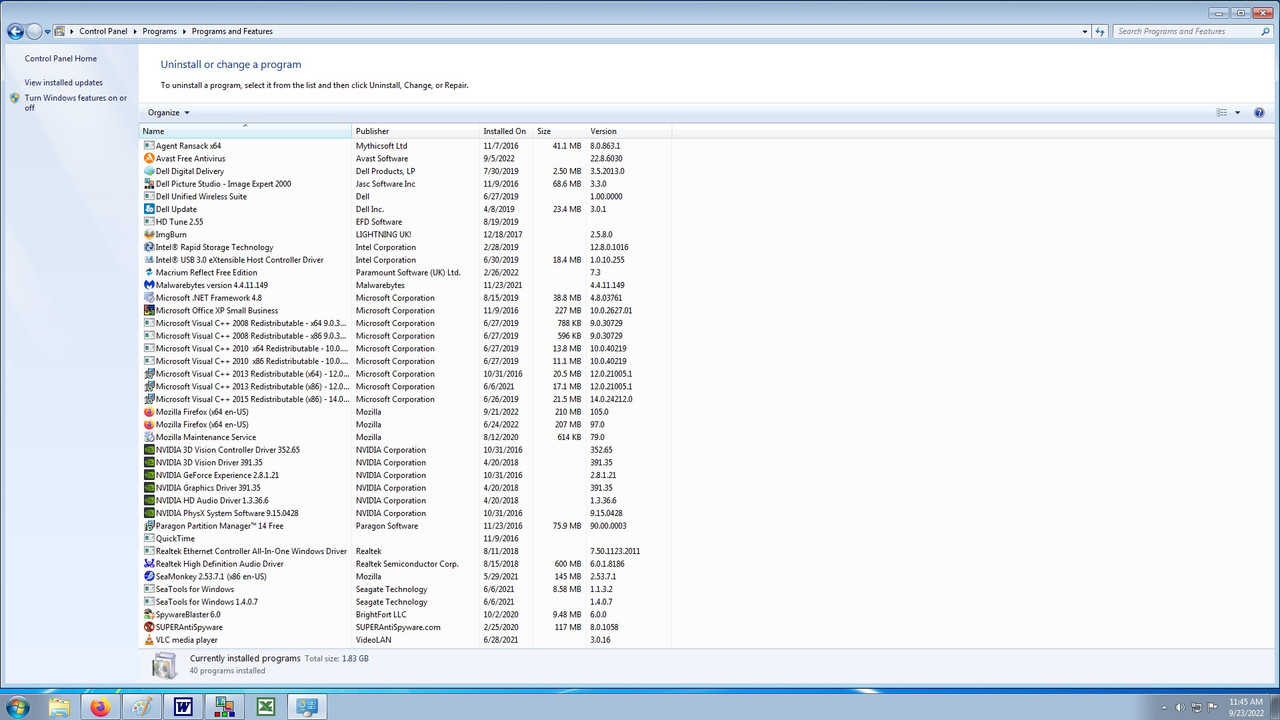
Task: Open File Explorer folder on taskbar
Action: 59,707
